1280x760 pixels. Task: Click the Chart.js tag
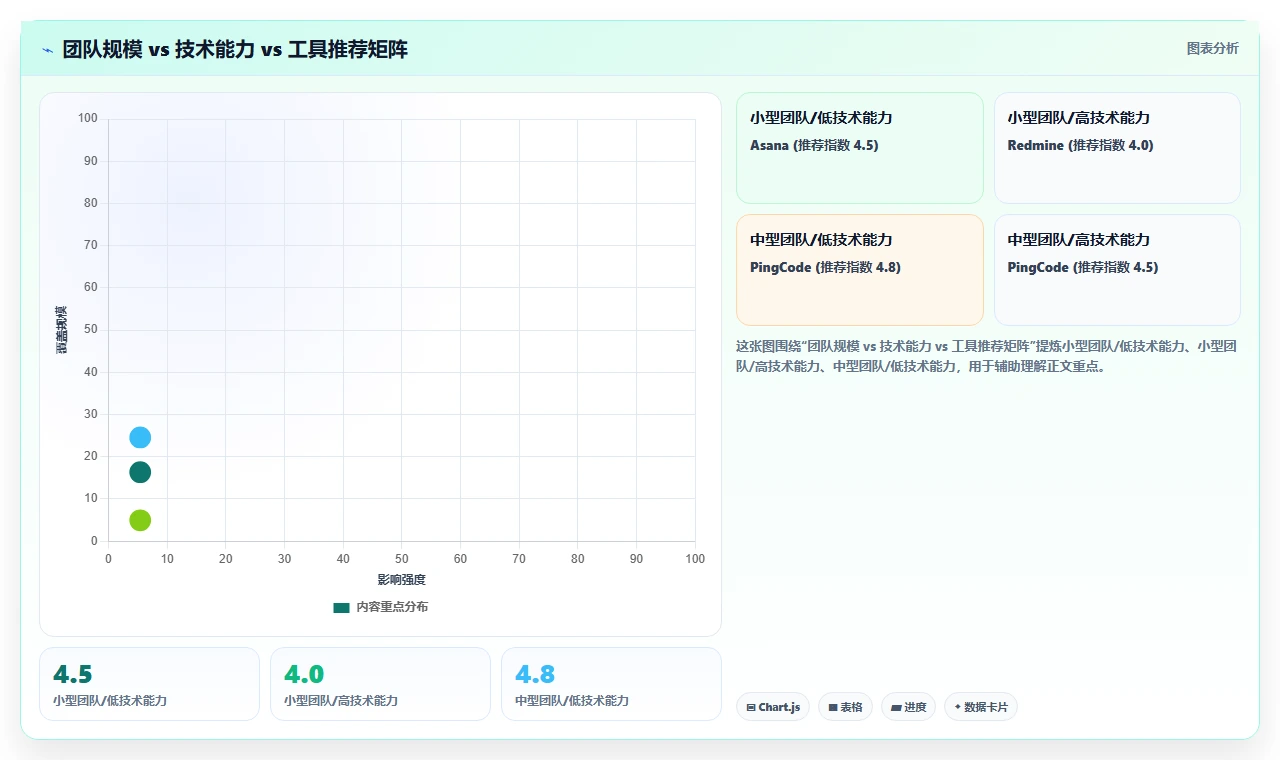click(773, 707)
